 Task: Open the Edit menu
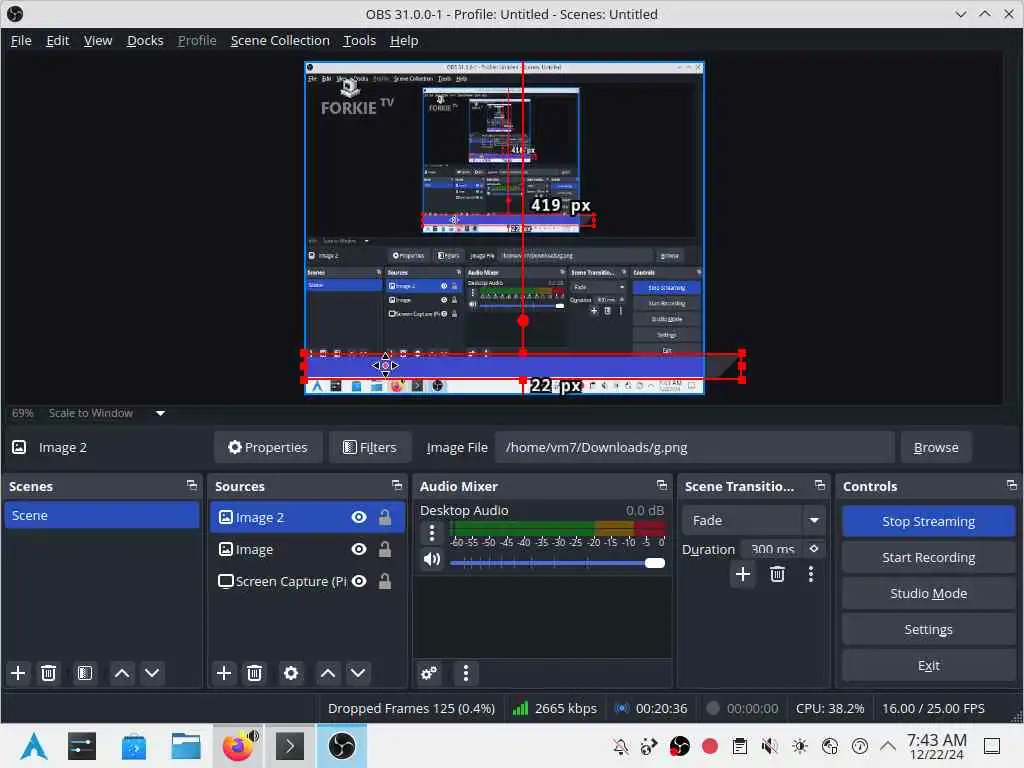click(x=57, y=40)
